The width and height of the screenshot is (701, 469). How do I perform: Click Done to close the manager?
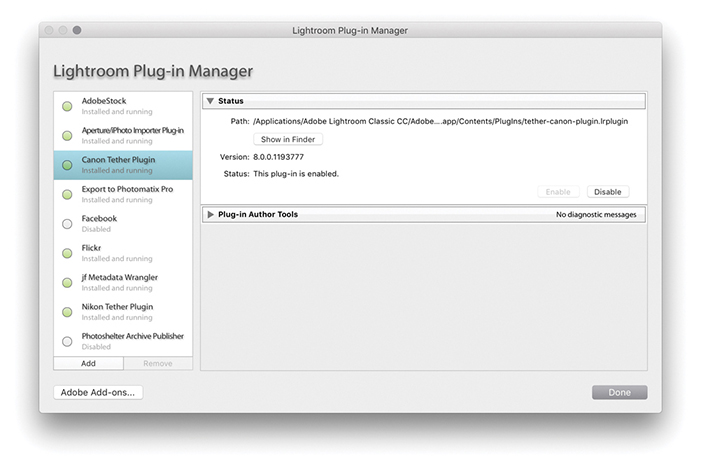[619, 392]
